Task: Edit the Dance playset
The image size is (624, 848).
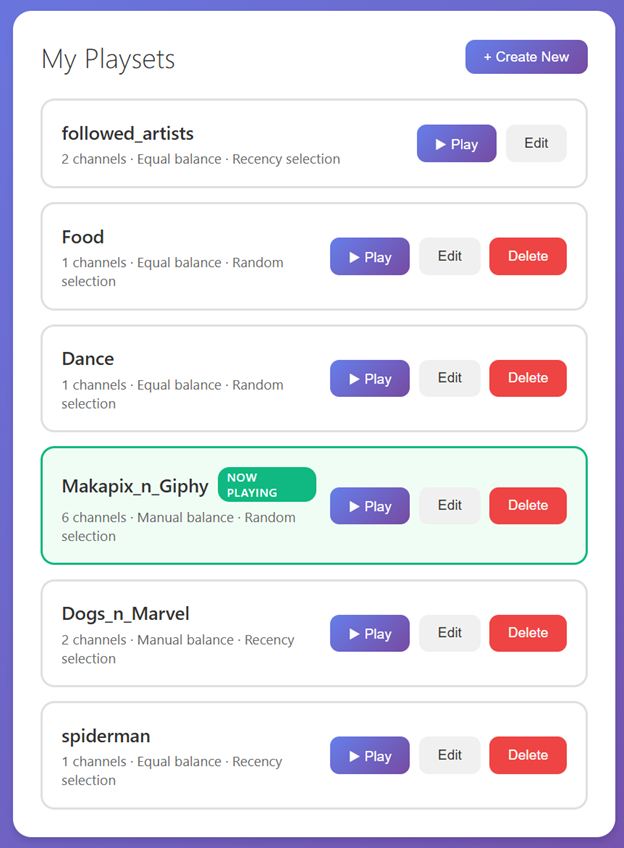Action: click(x=449, y=378)
